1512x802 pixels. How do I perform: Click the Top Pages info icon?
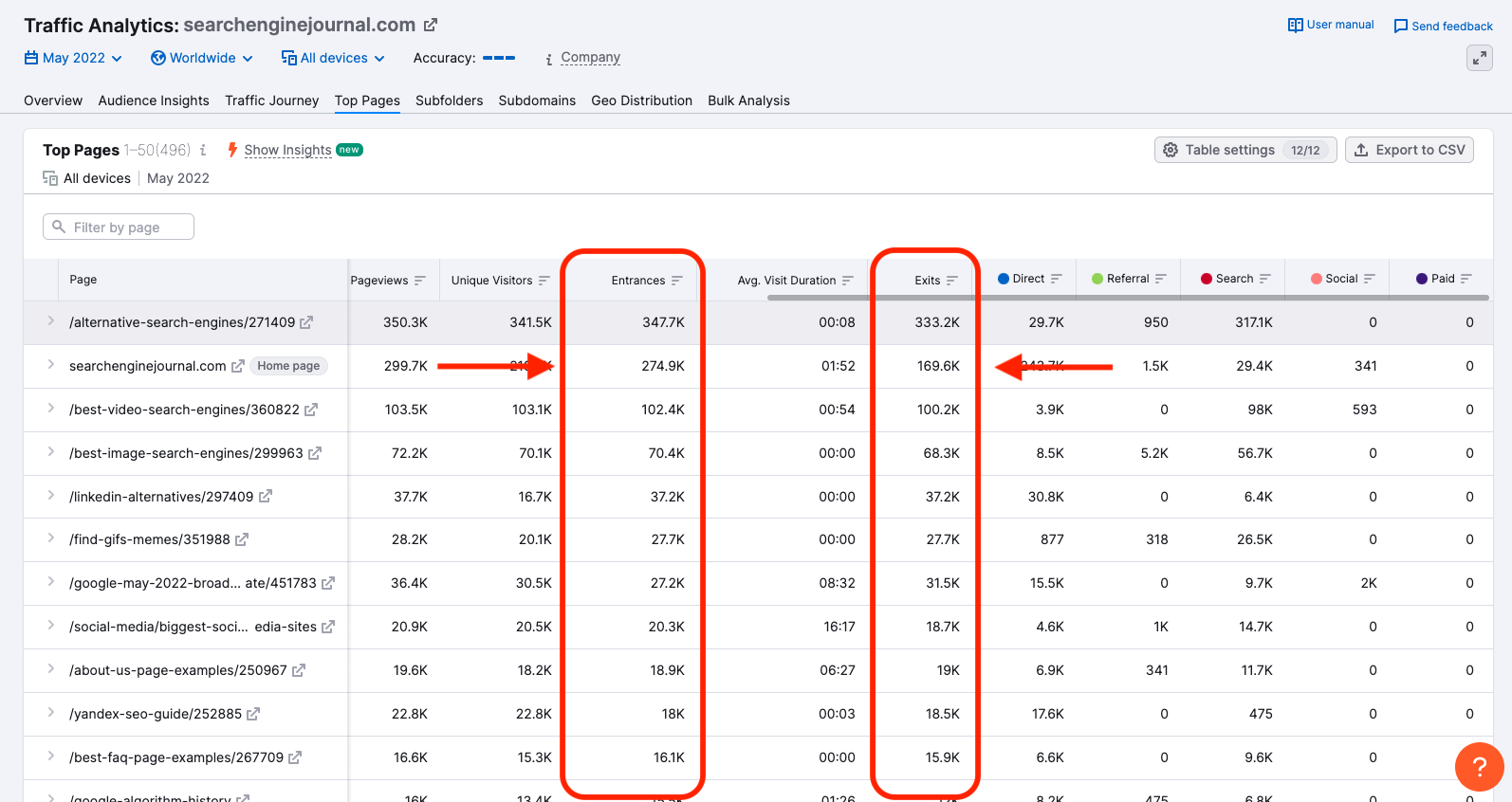(203, 150)
